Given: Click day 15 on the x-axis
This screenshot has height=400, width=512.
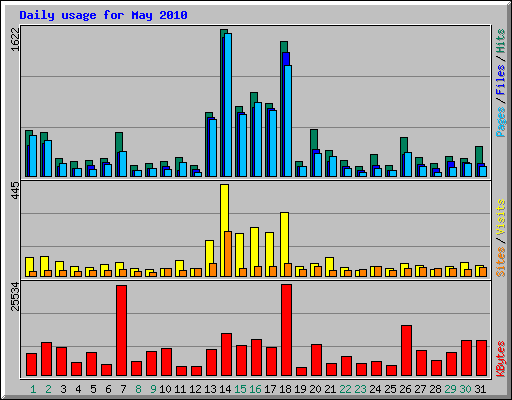Looking at the screenshot, I should [x=240, y=389].
